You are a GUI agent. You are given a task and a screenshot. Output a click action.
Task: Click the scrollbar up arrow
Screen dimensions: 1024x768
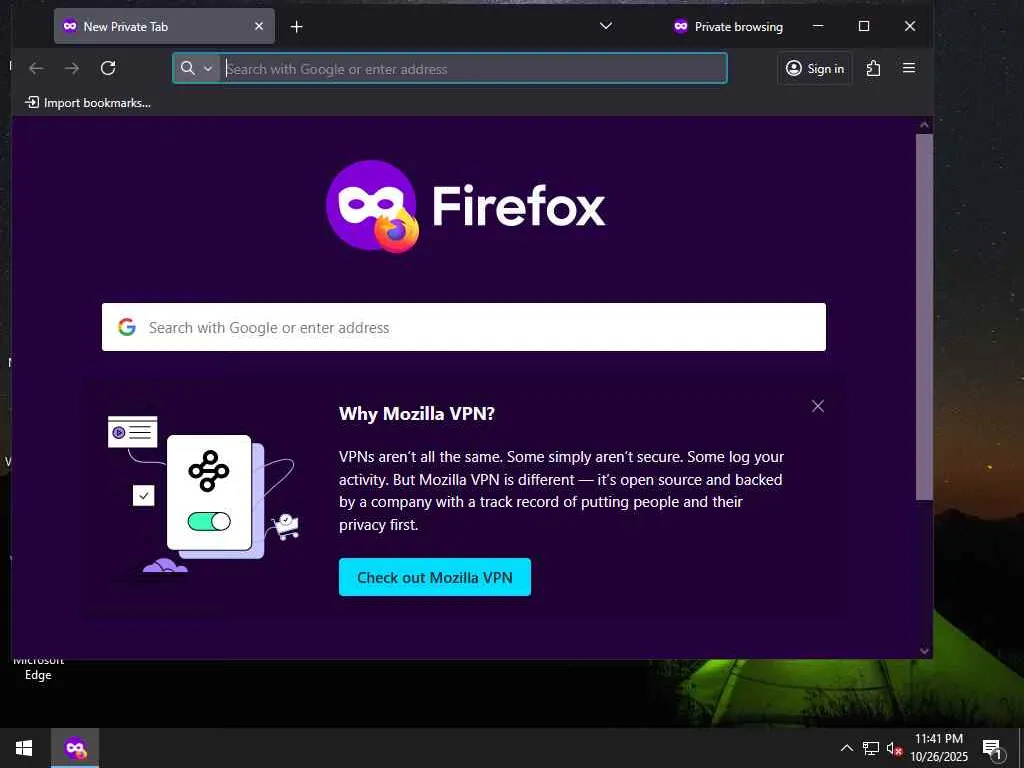(924, 125)
